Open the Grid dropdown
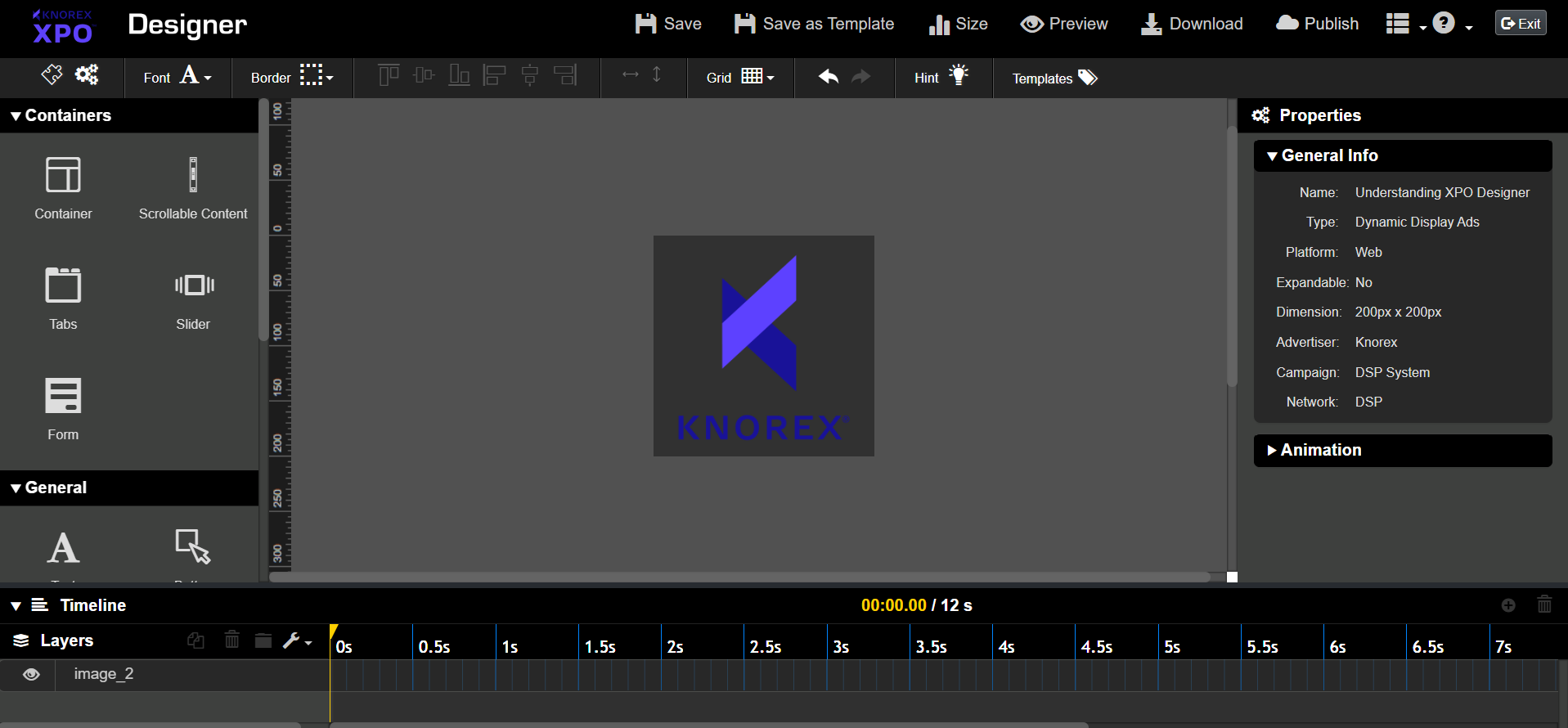This screenshot has height=728, width=1568. (740, 77)
